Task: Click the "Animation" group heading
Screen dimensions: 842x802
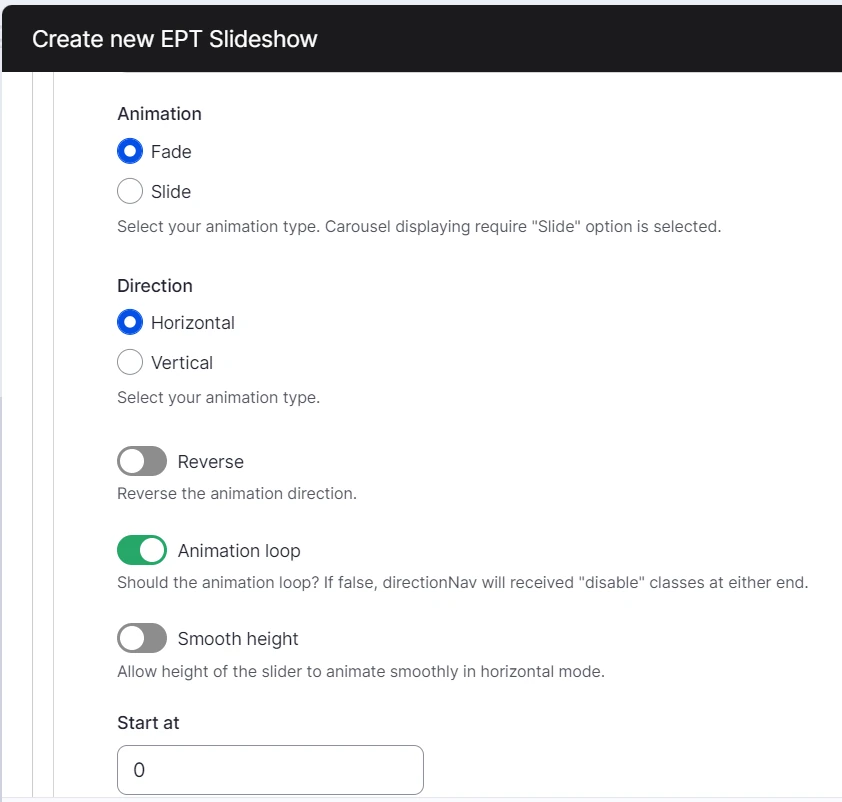Action: [x=159, y=114]
